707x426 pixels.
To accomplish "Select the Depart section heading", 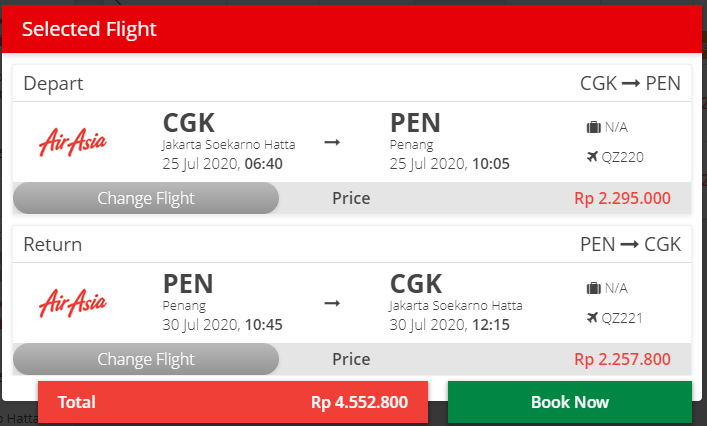I will pos(53,83).
